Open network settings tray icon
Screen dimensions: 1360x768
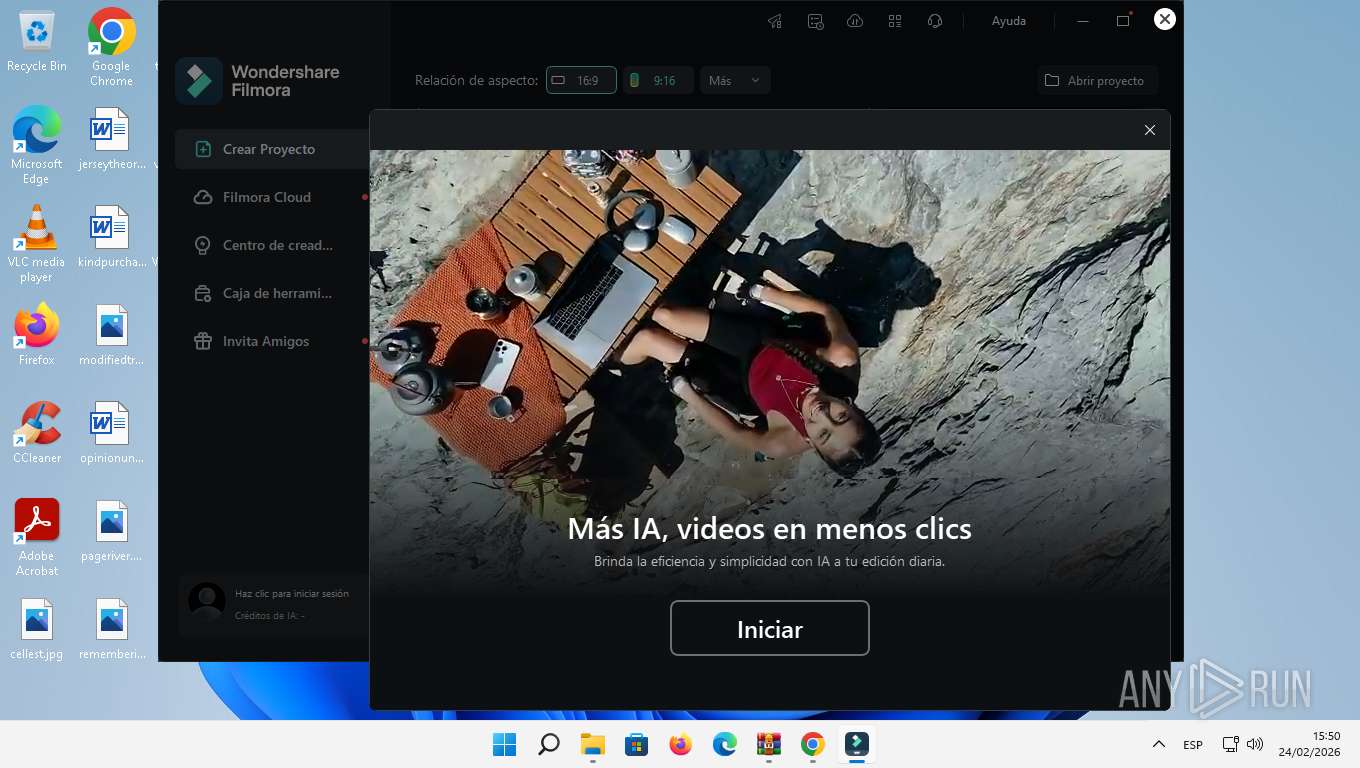pos(1231,744)
